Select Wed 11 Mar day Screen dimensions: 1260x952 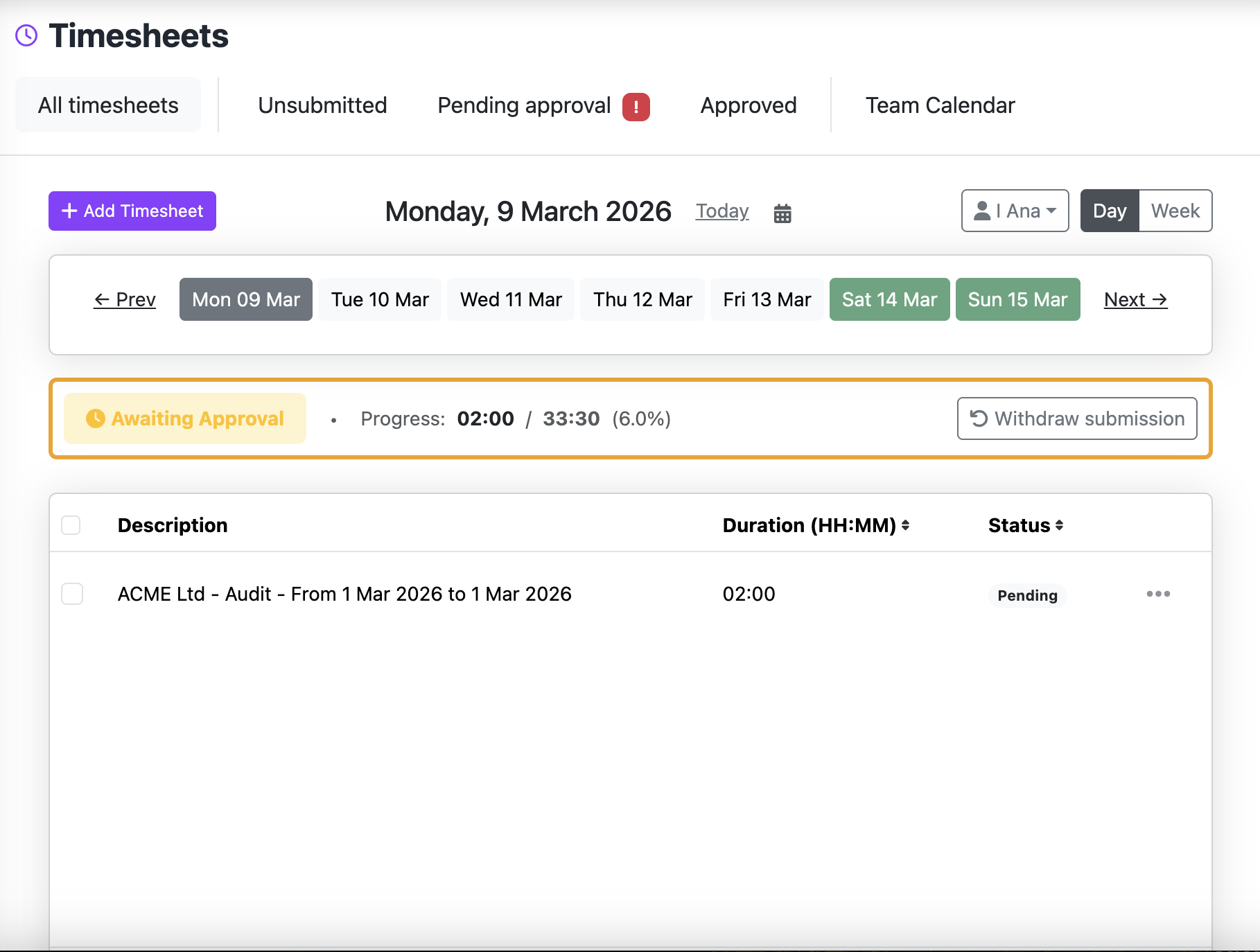click(x=511, y=299)
